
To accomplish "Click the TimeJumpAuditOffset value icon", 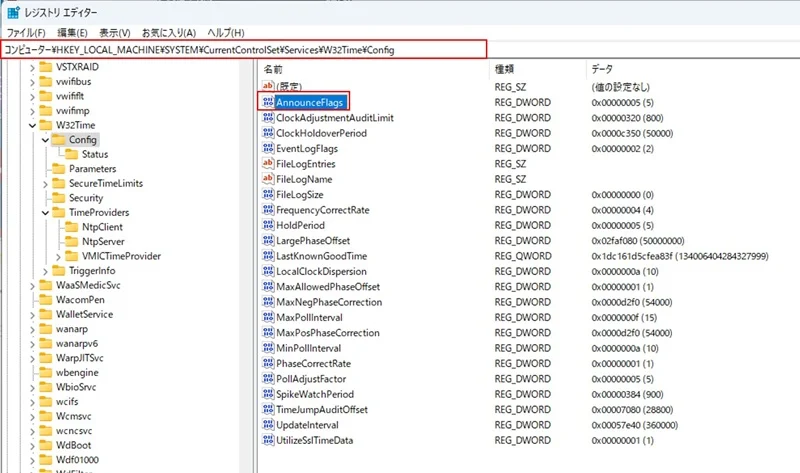I will 268,409.
